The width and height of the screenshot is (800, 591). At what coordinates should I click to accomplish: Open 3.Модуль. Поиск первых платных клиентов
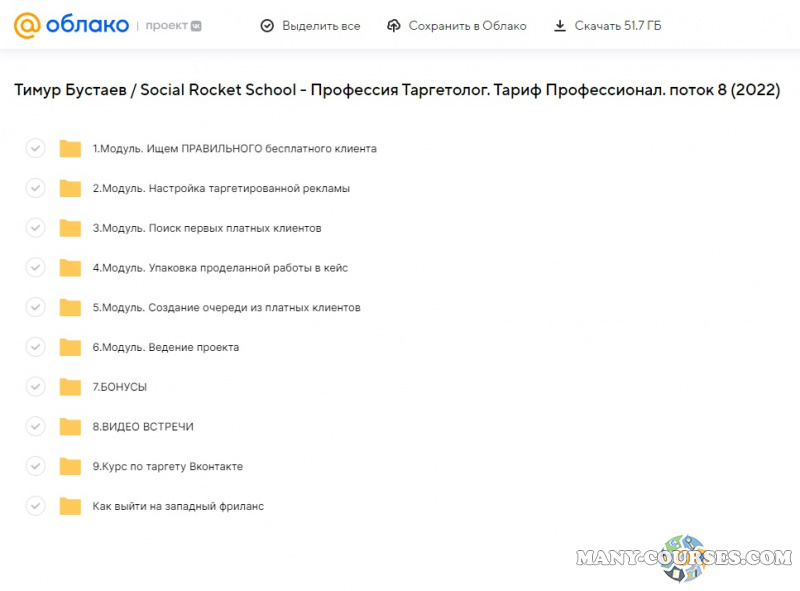pos(207,228)
